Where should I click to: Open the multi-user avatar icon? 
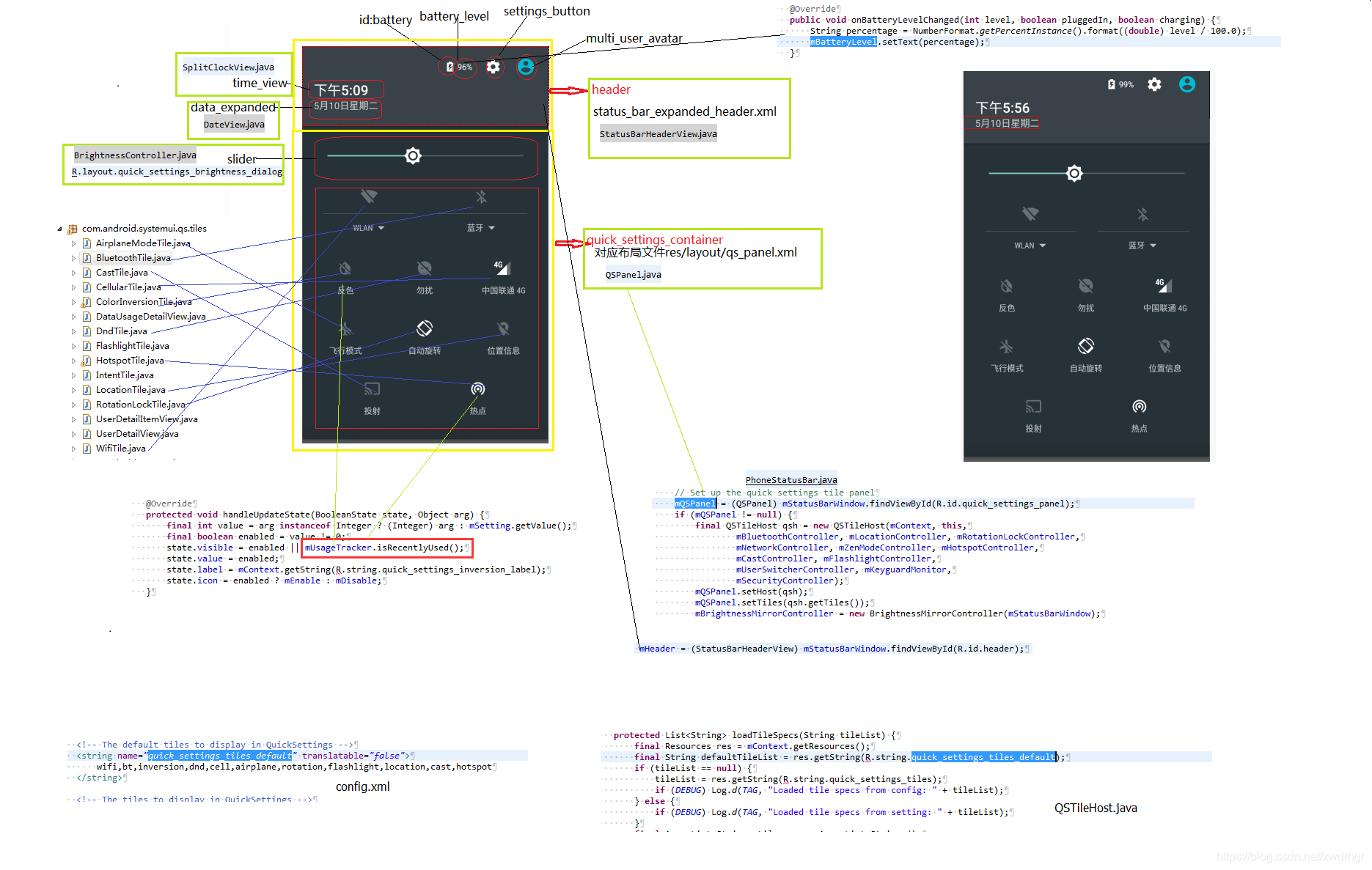[x=527, y=67]
